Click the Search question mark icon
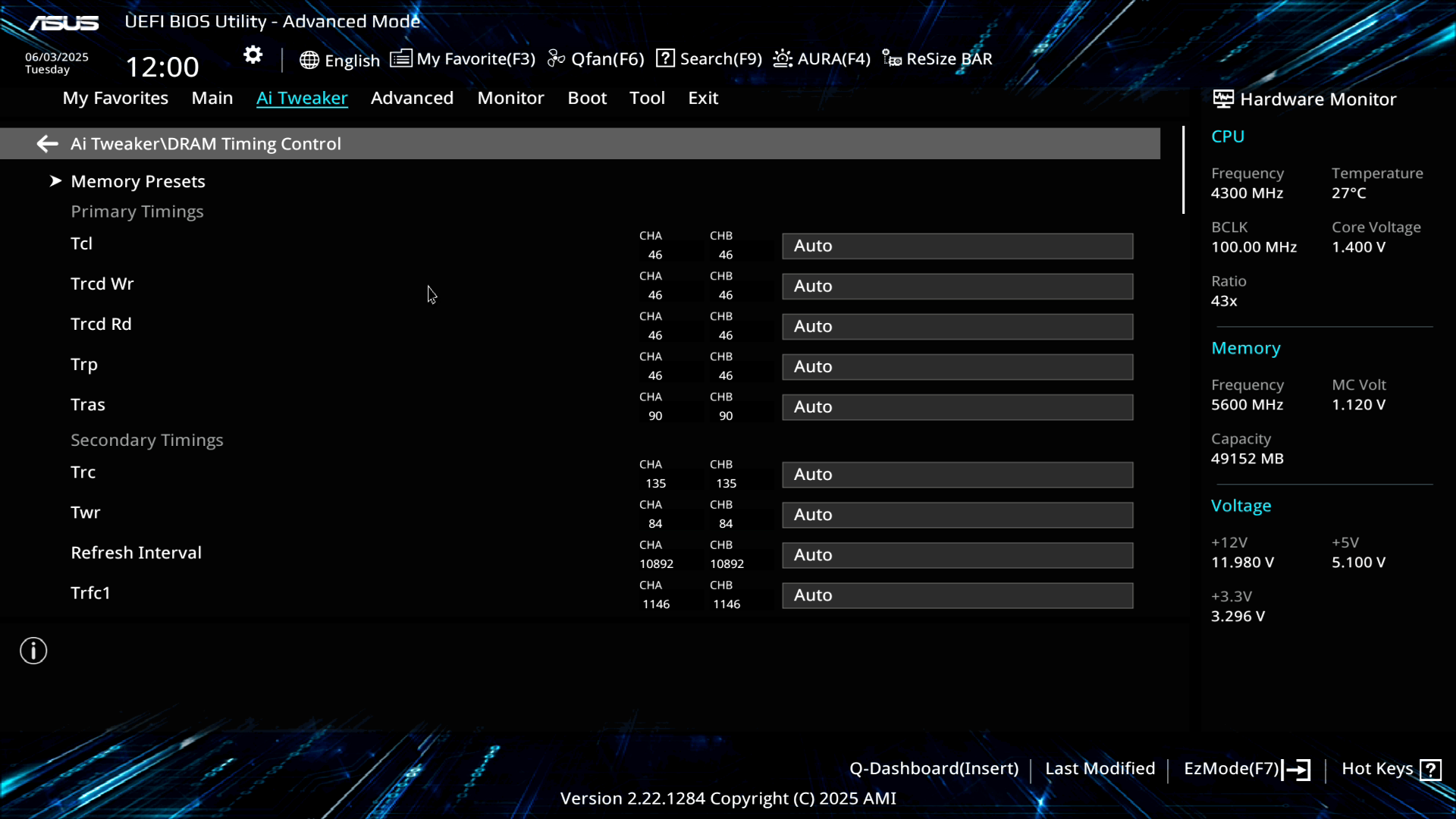Screen dimensions: 1456x819 click(x=665, y=58)
